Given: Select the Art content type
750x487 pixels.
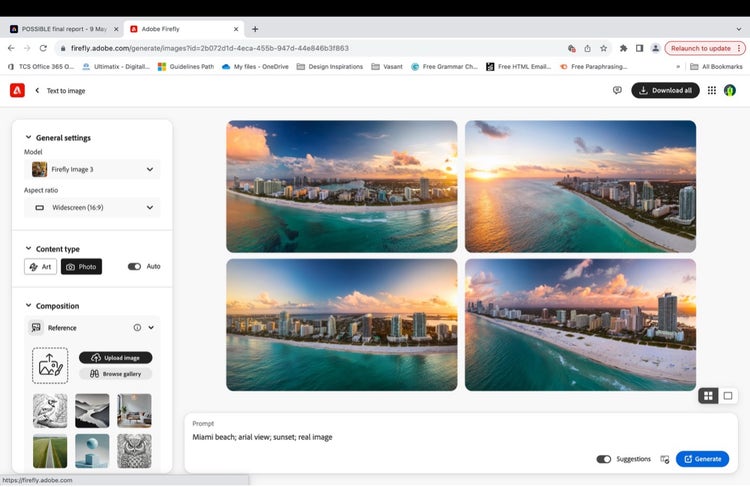Looking at the screenshot, I should coord(41,267).
